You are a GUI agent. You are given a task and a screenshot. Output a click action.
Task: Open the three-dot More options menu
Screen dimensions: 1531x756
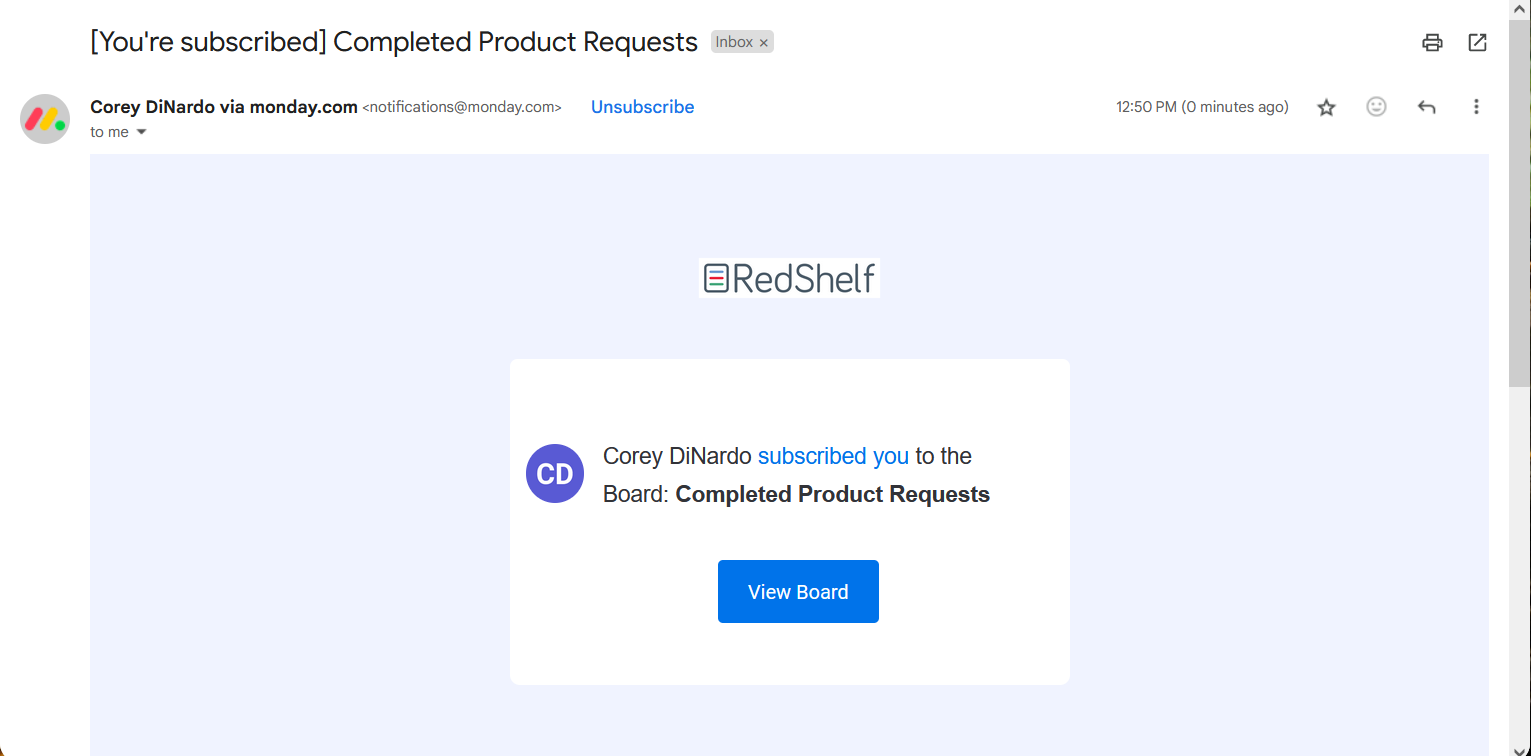point(1476,107)
